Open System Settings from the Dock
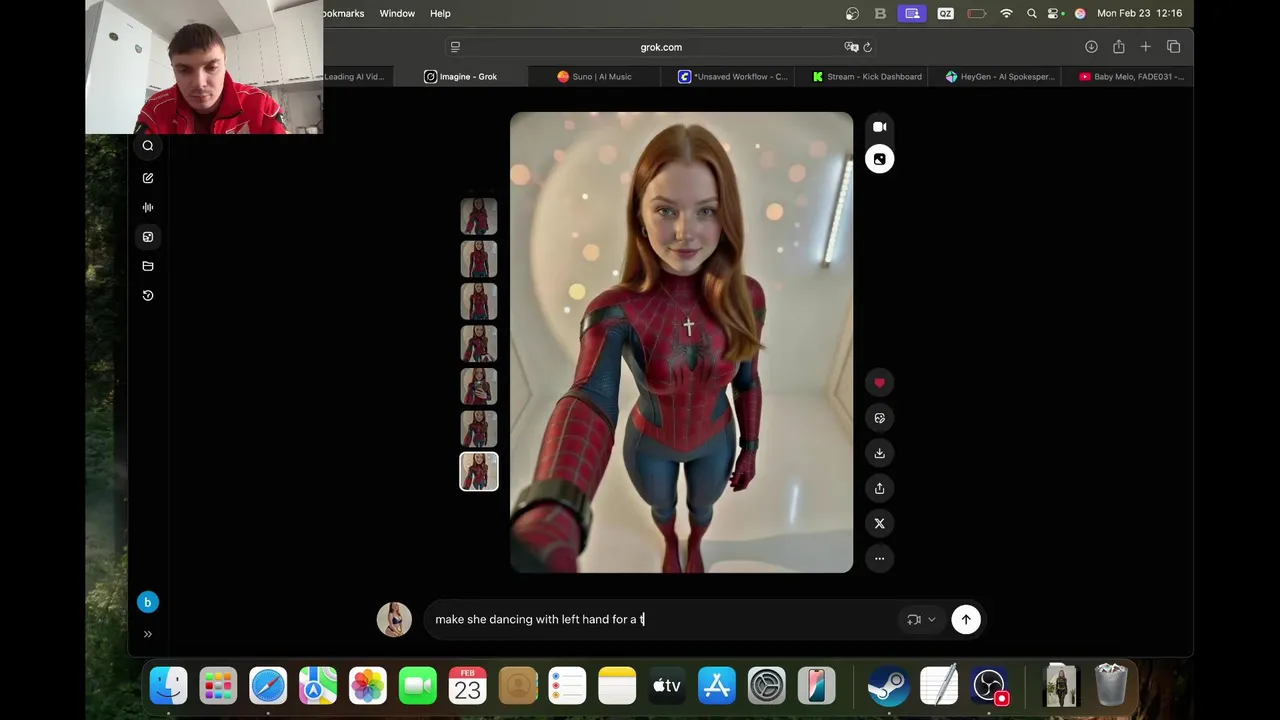1280x720 pixels. coord(767,685)
